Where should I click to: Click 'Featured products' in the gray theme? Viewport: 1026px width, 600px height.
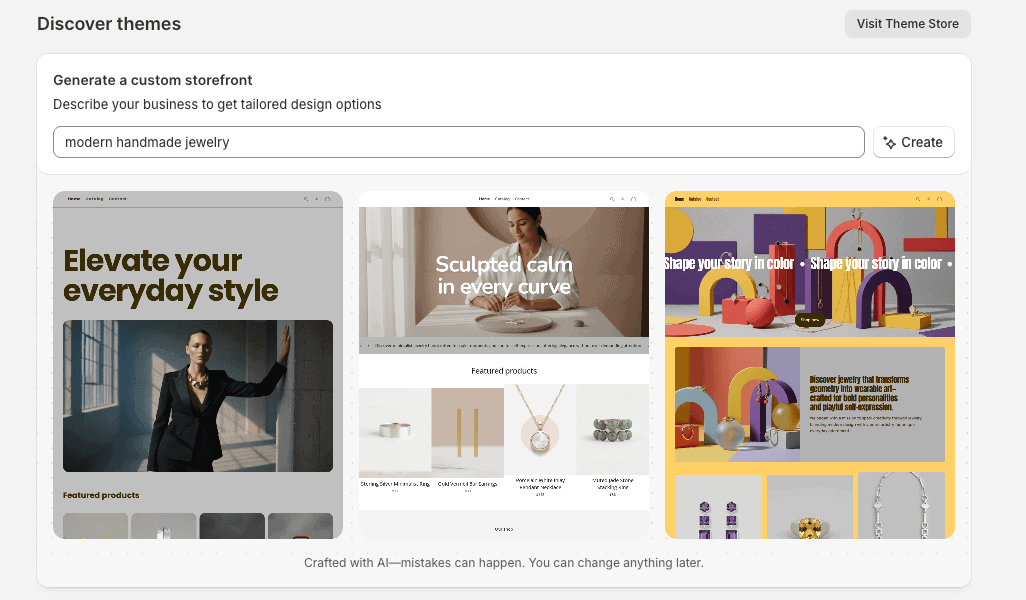[101, 495]
